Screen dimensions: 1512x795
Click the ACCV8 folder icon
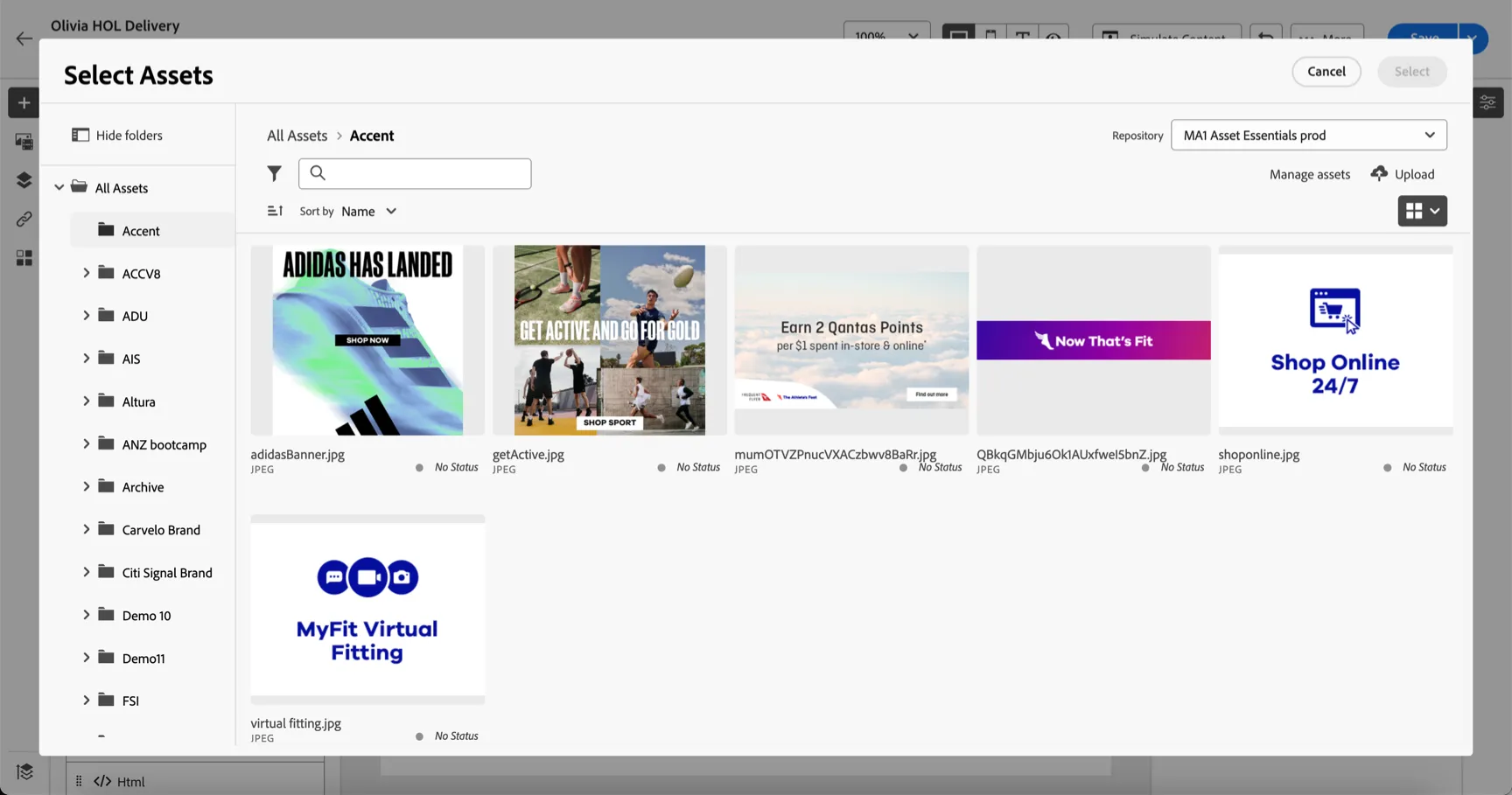[x=106, y=272]
